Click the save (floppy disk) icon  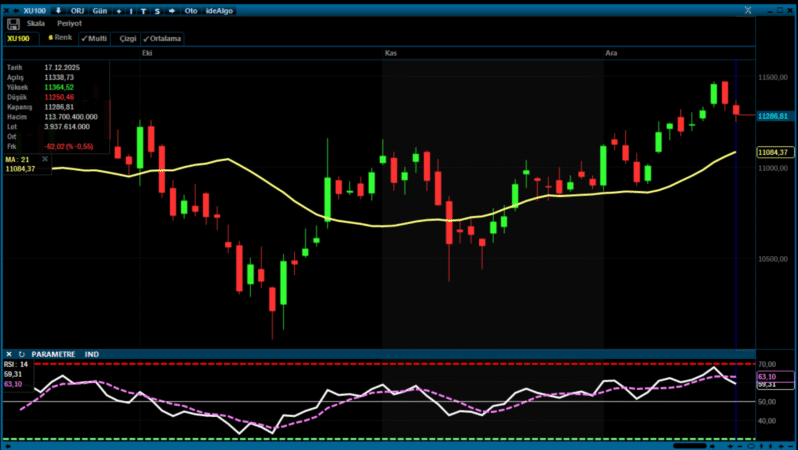(12, 23)
